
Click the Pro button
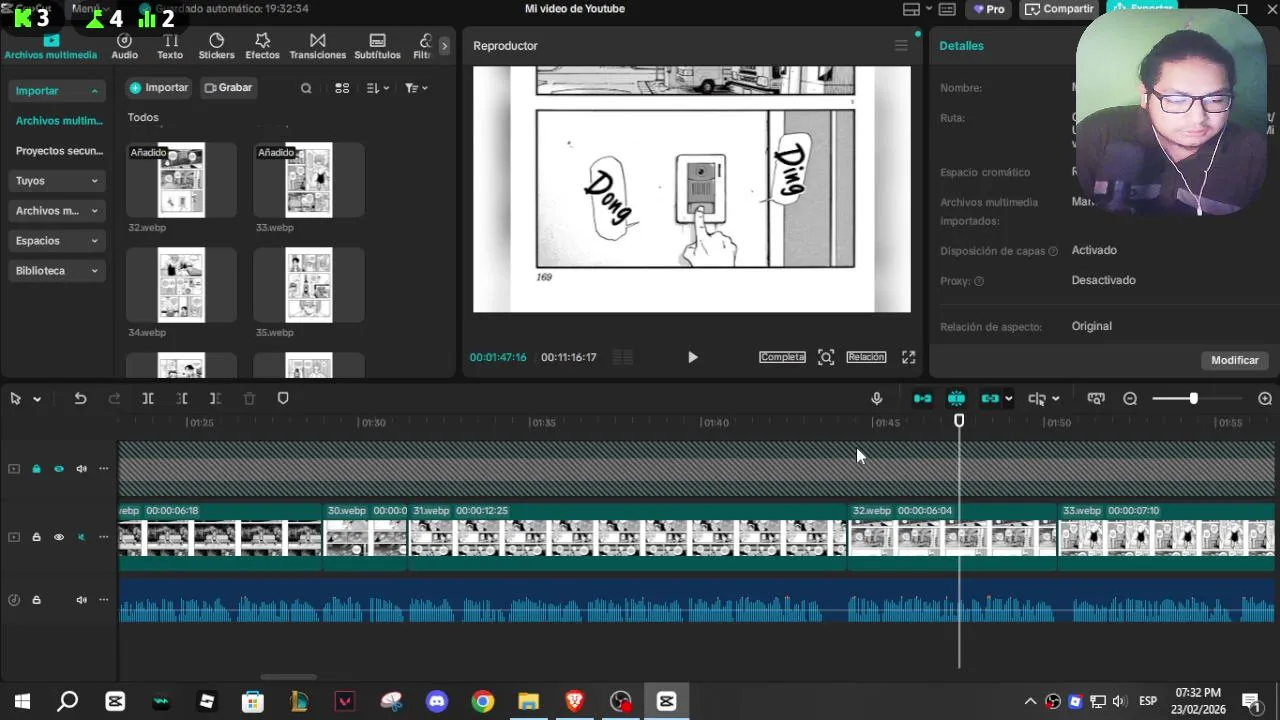989,9
